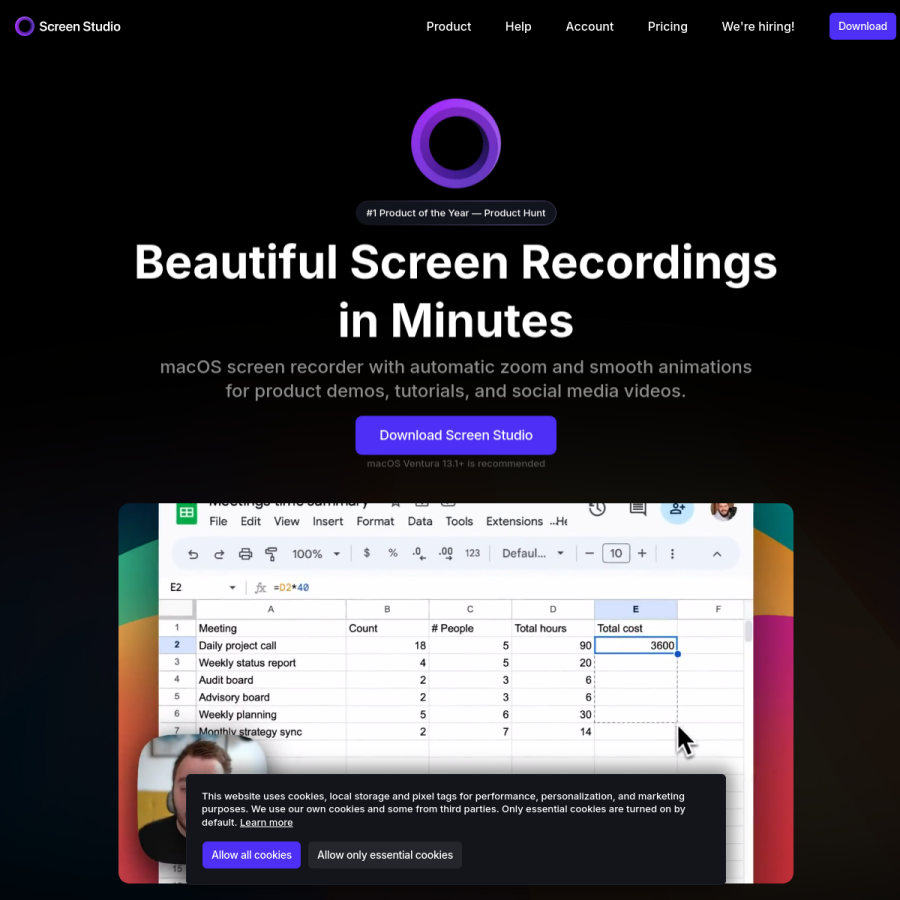Click the 123 number format button
This screenshot has width=900, height=900.
[x=472, y=553]
